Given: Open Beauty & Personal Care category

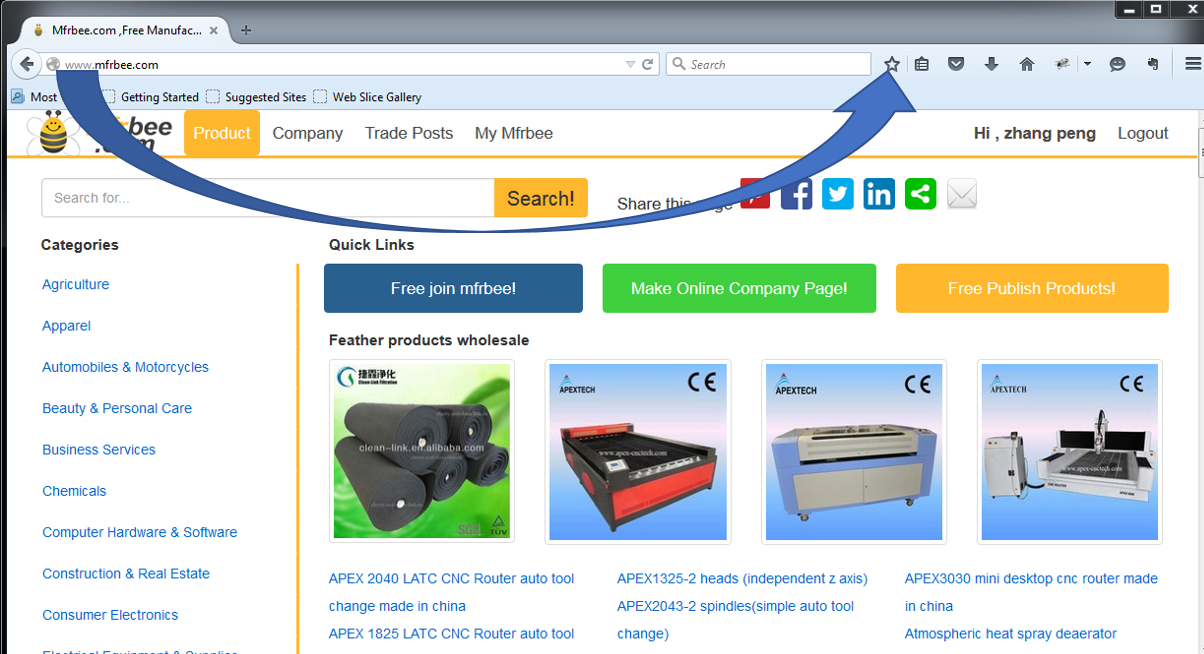Looking at the screenshot, I should point(117,408).
